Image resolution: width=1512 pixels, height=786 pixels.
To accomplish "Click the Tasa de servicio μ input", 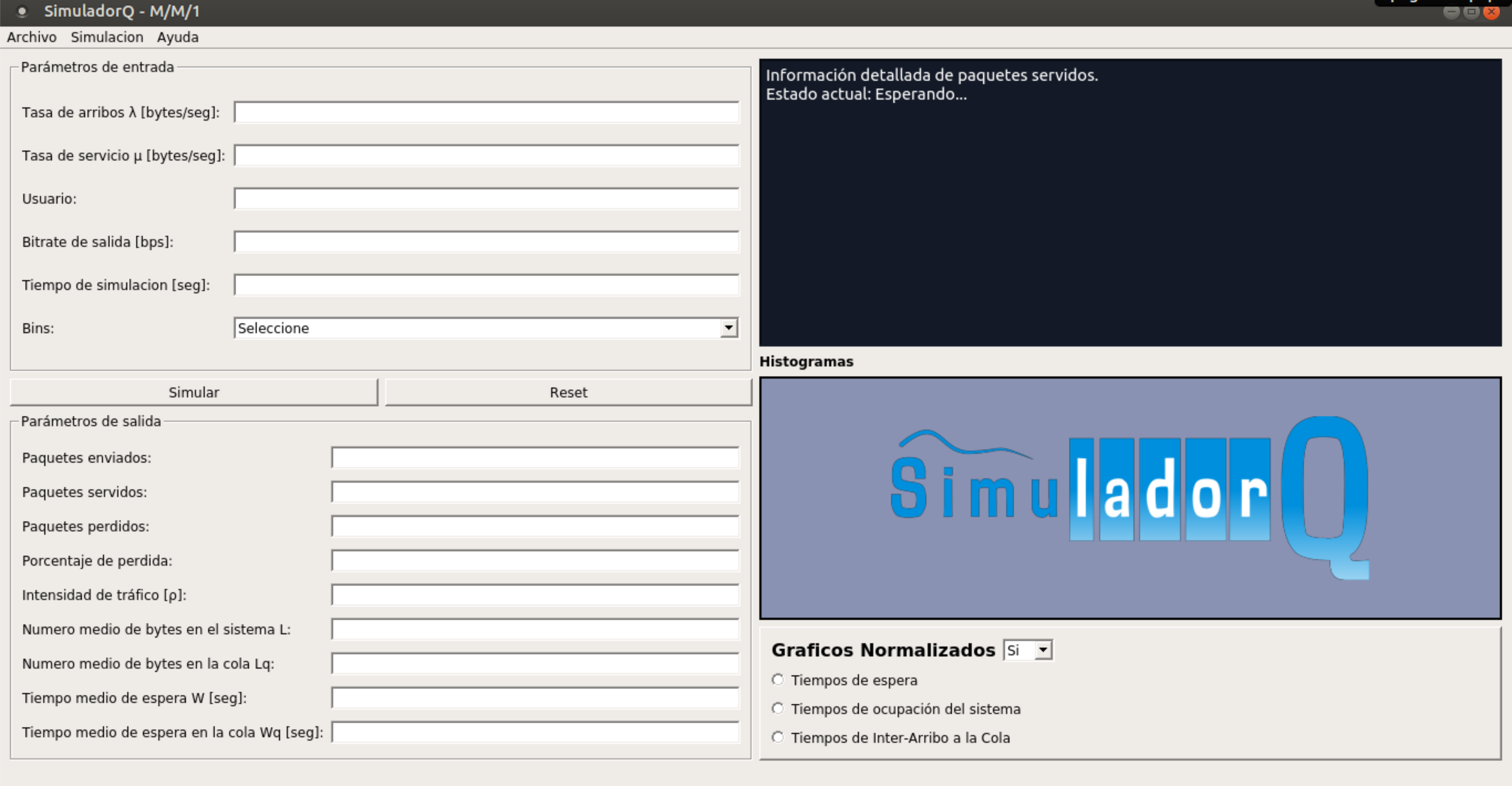I will tap(486, 155).
